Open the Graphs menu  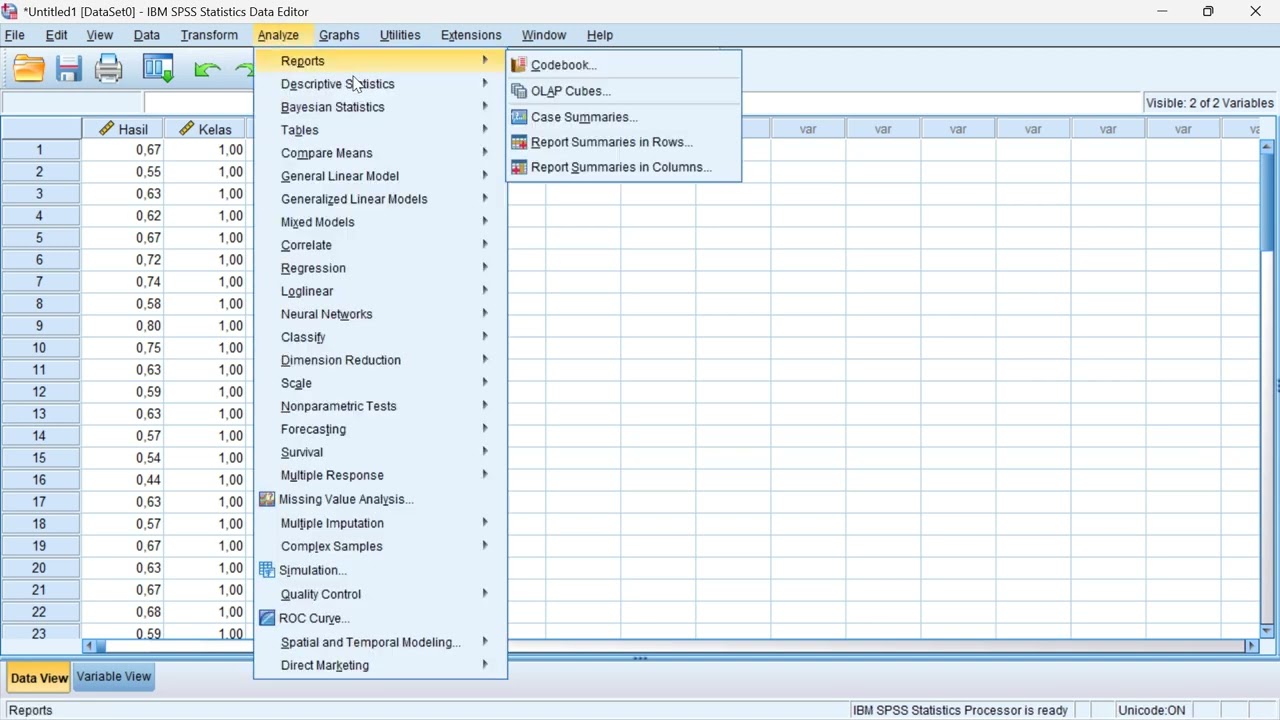[339, 35]
